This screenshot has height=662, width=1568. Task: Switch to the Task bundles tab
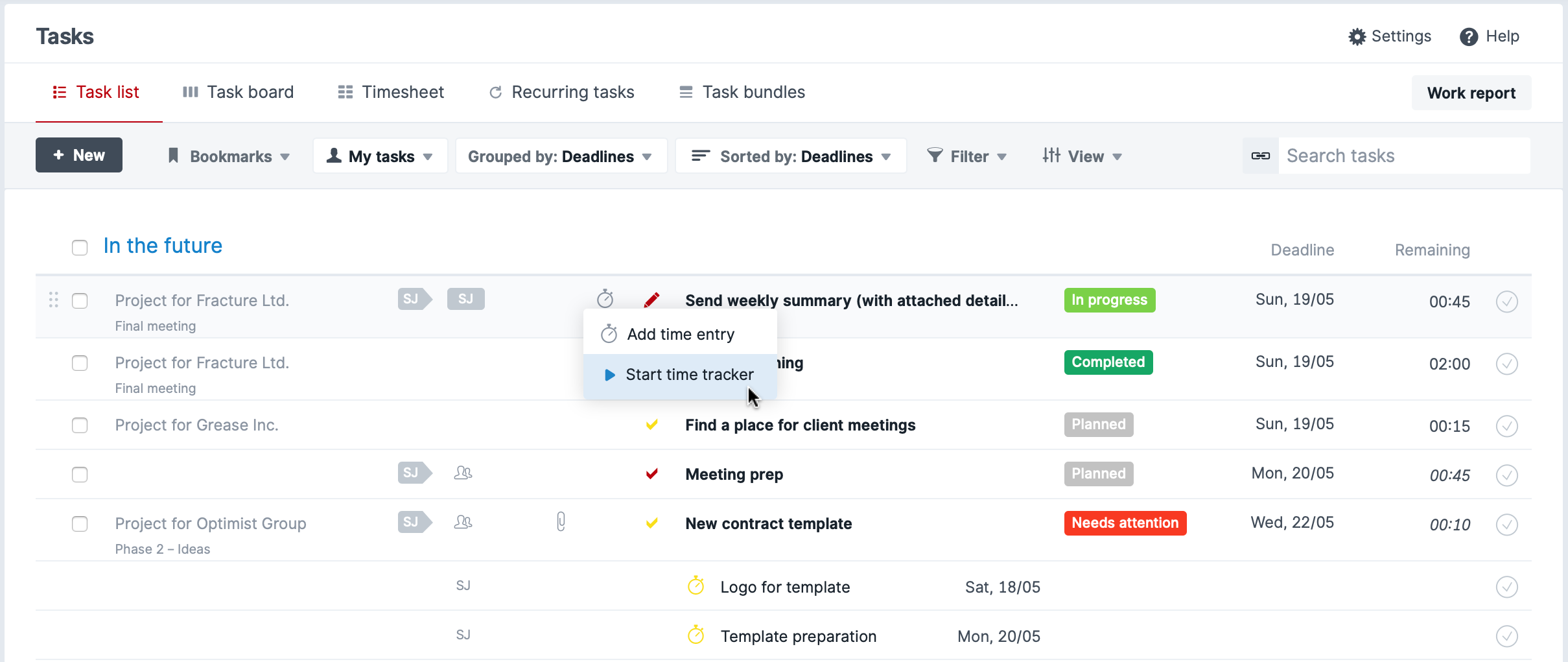pyautogui.click(x=742, y=92)
